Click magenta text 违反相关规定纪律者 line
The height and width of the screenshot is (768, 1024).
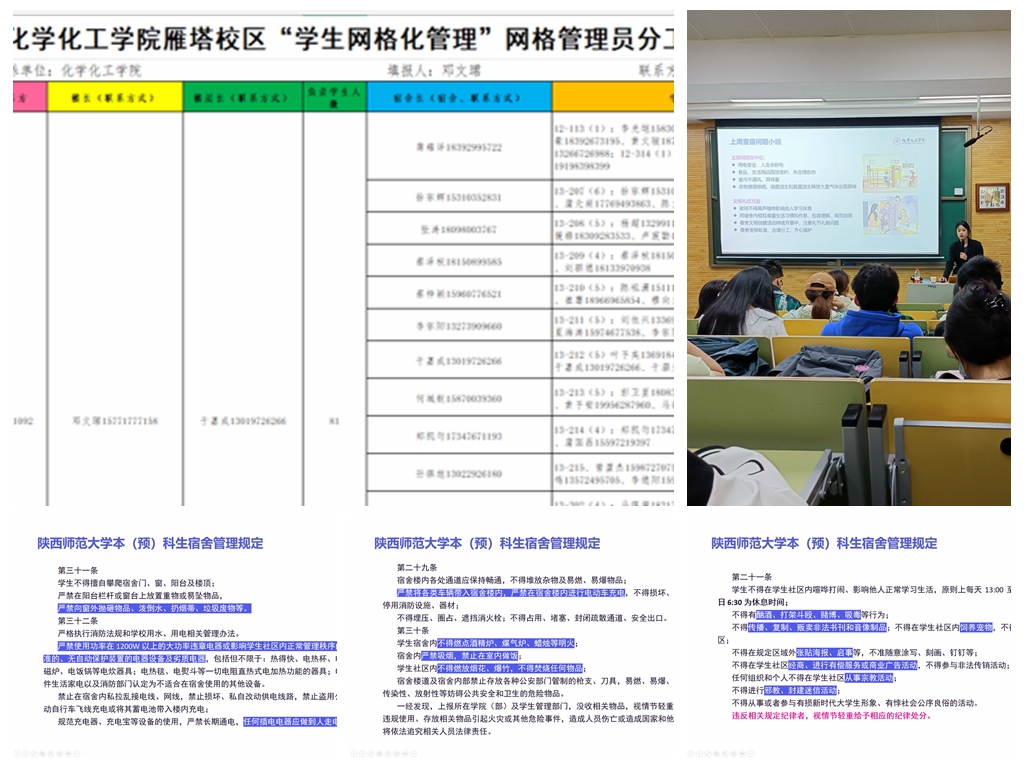[x=831, y=716]
